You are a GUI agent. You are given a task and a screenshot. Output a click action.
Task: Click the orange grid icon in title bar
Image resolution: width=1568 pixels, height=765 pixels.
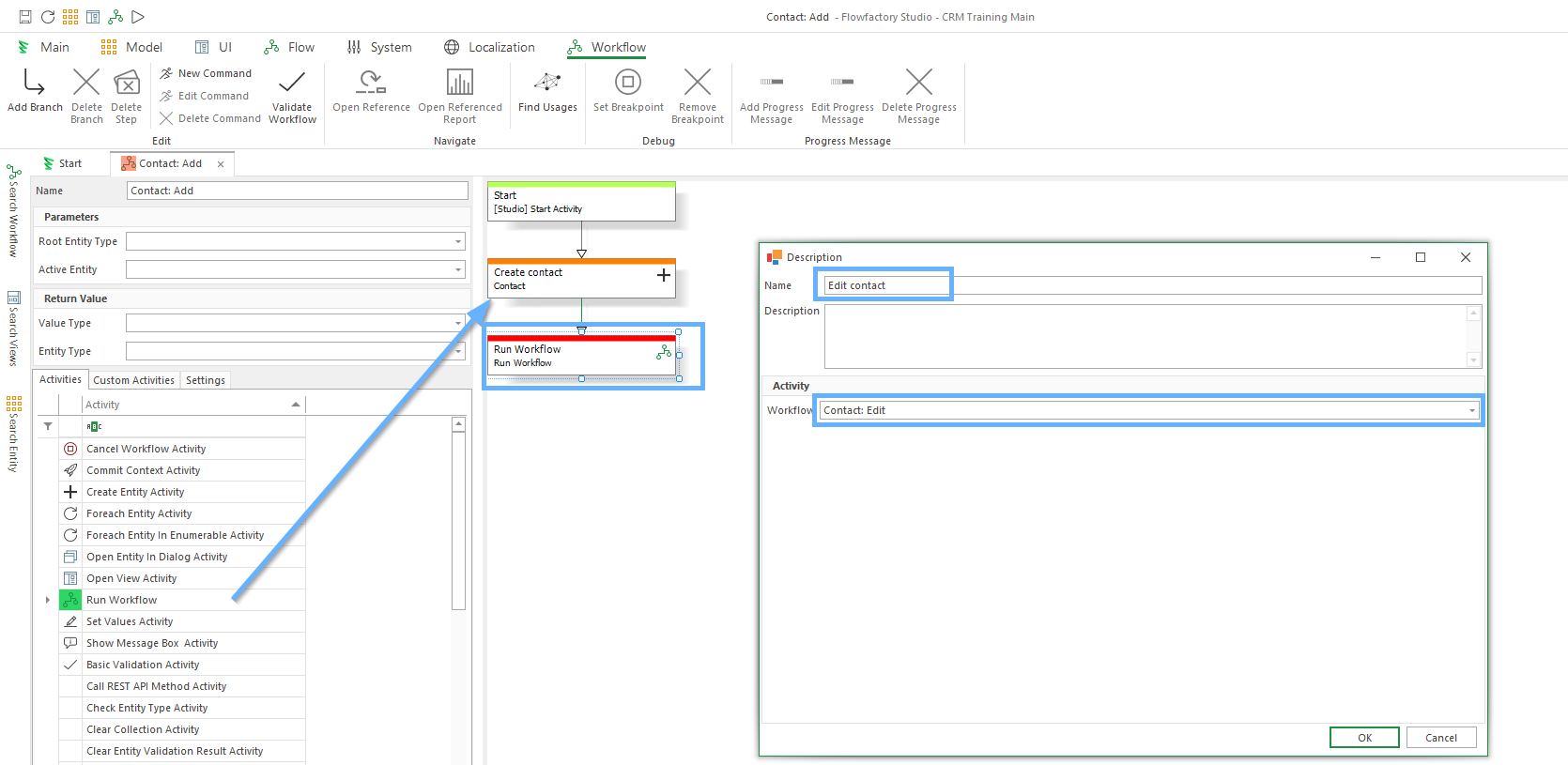70,17
